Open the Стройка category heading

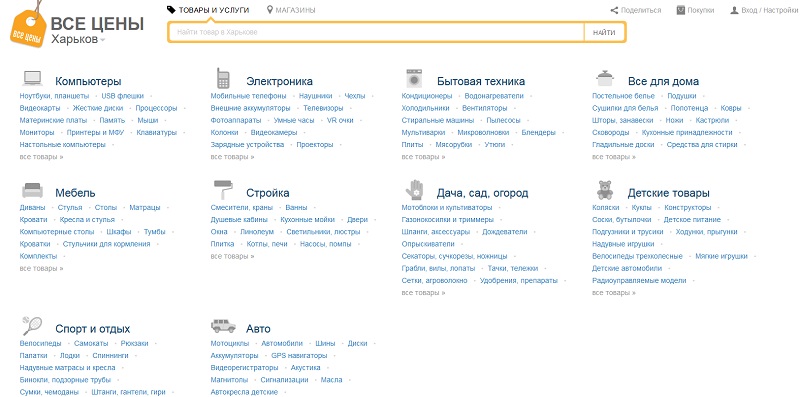268,193
